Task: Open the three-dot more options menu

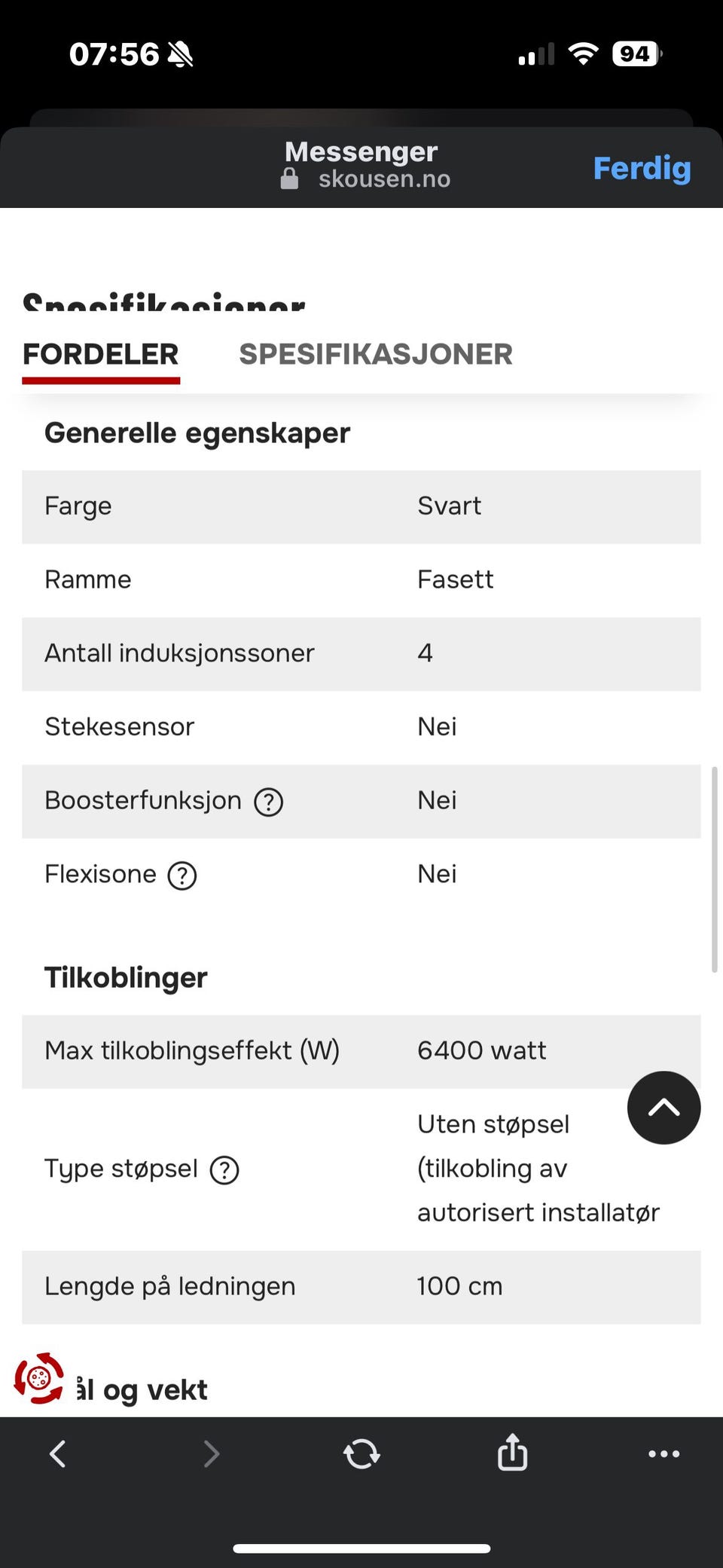Action: 664,1453
